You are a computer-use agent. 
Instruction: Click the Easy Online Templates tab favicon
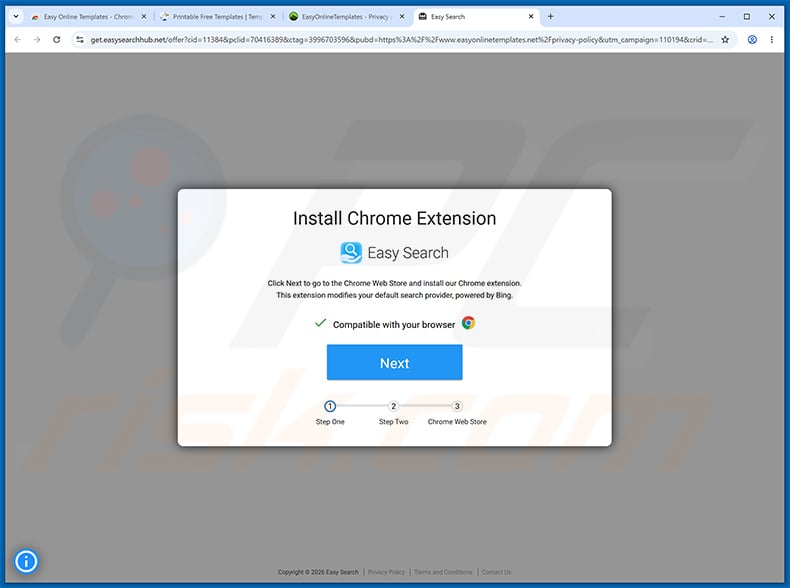35,17
